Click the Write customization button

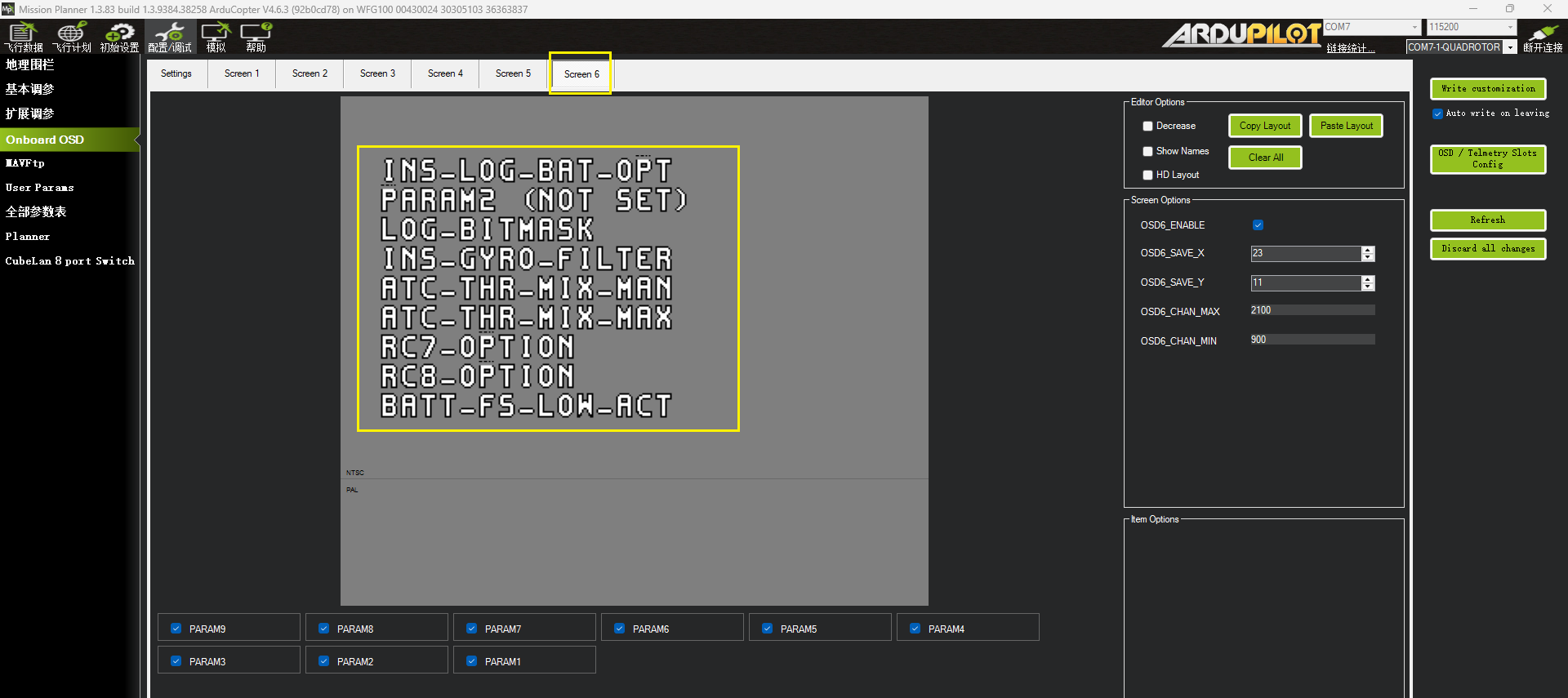pos(1487,89)
